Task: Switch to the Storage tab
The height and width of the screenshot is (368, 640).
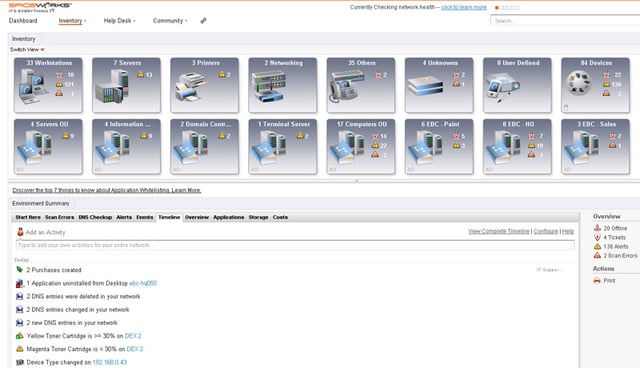Action: tap(258, 217)
